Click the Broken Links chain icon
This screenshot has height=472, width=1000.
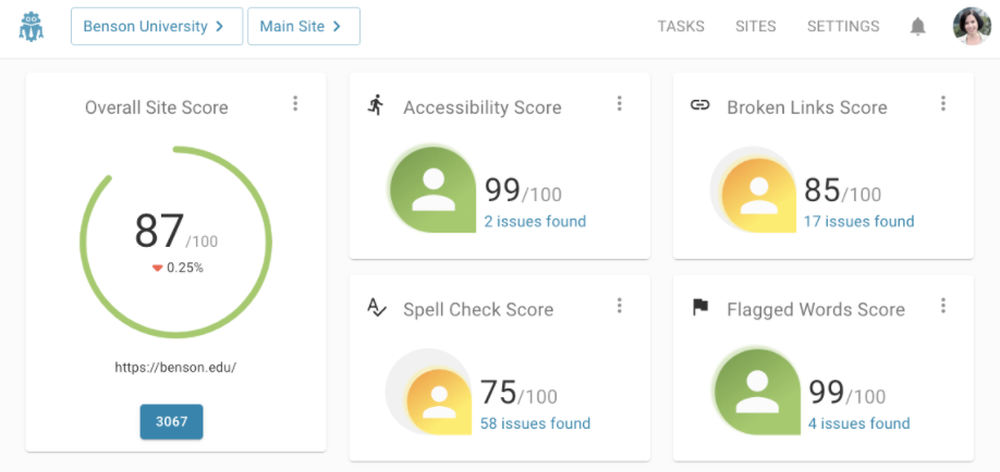pos(700,106)
